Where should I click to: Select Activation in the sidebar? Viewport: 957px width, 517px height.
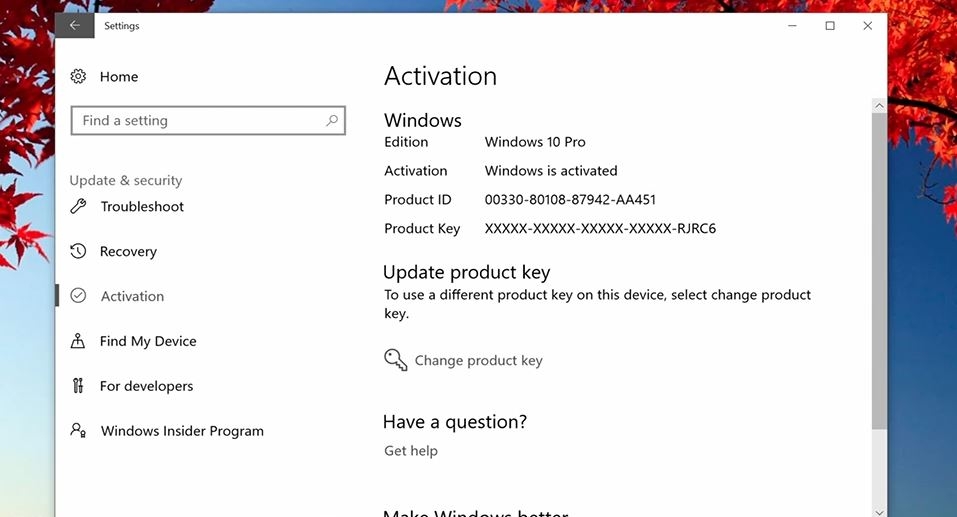[132, 296]
